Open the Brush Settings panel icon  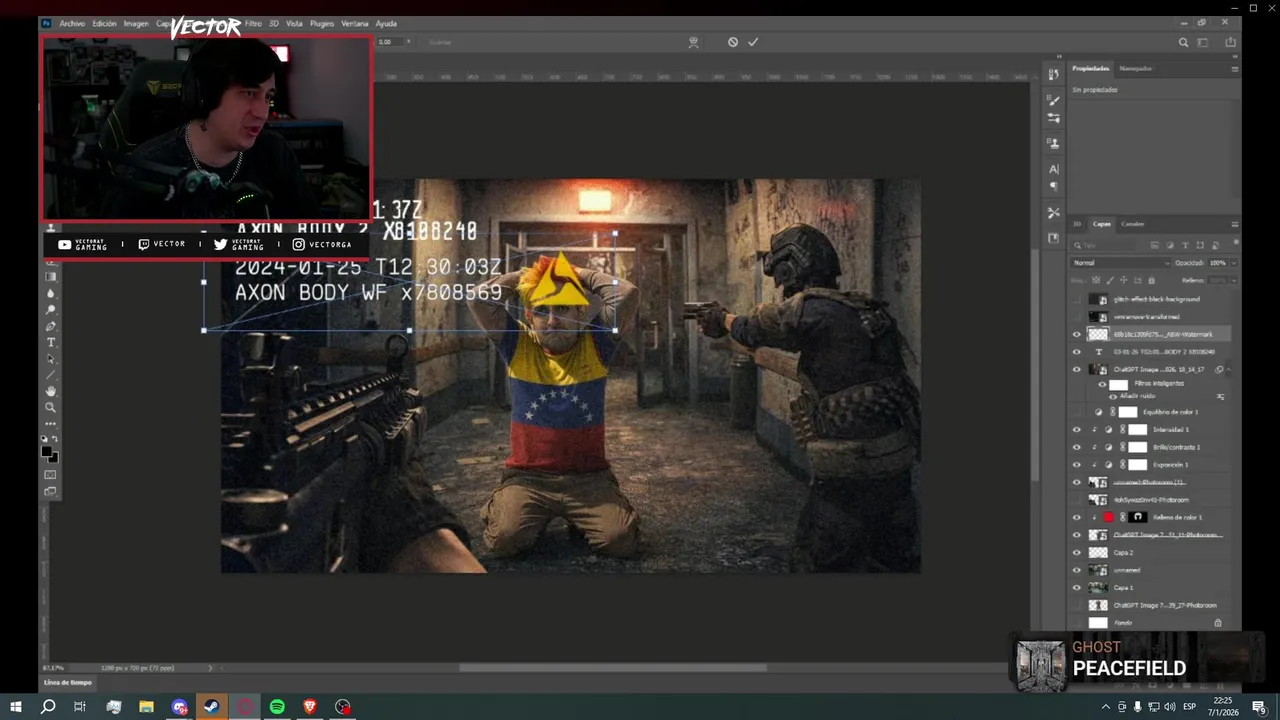[x=1053, y=118]
